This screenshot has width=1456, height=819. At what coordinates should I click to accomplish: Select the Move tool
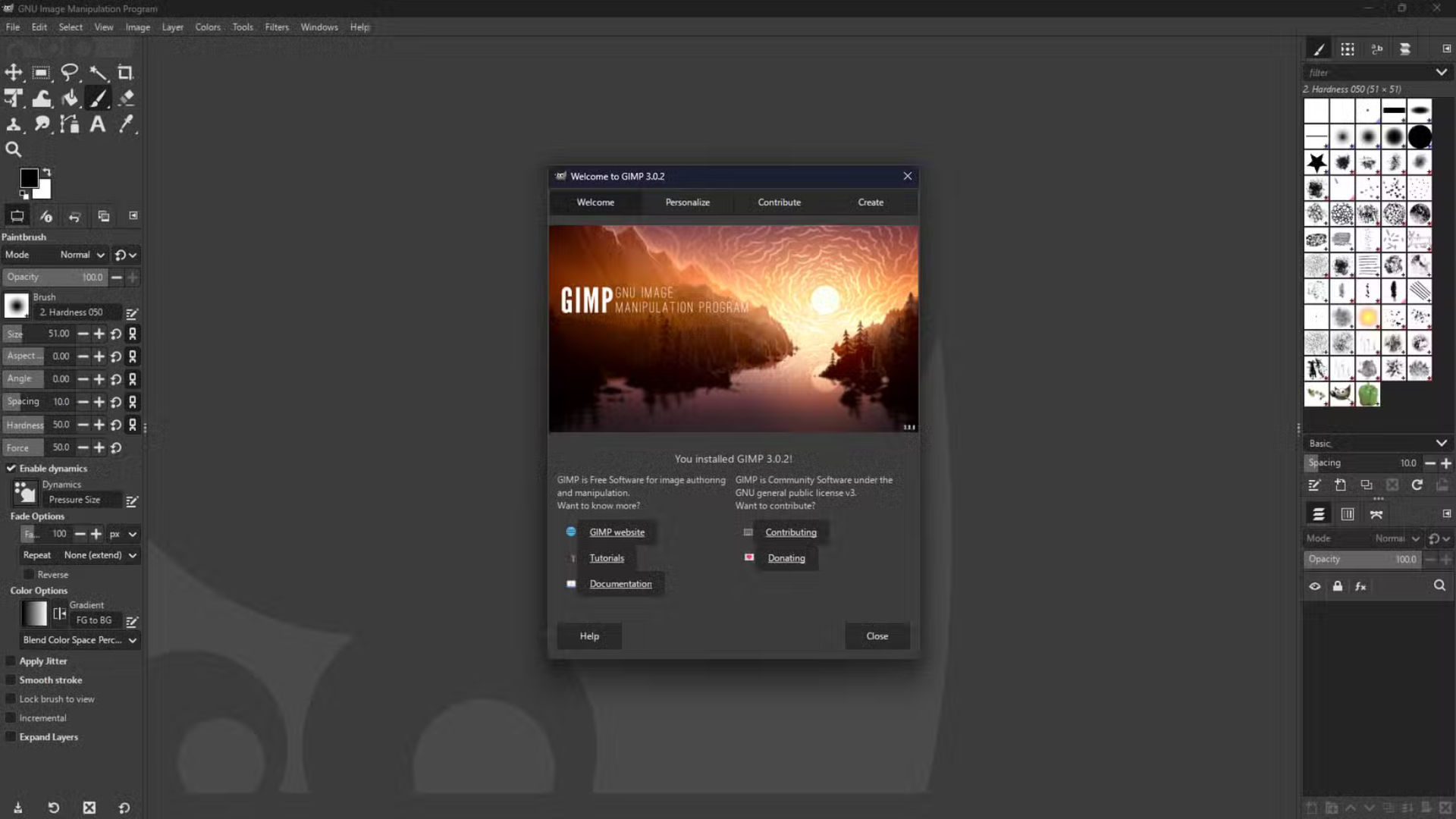coord(14,73)
